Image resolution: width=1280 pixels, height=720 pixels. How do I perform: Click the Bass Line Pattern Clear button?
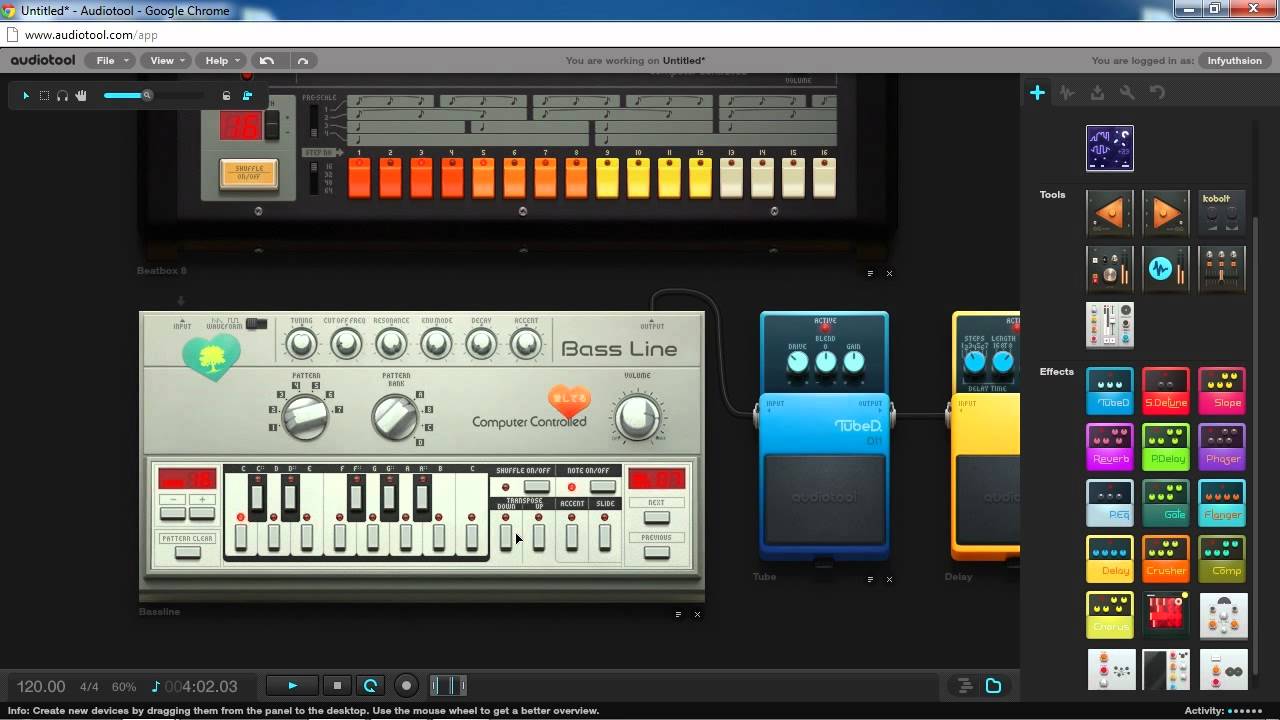(187, 552)
